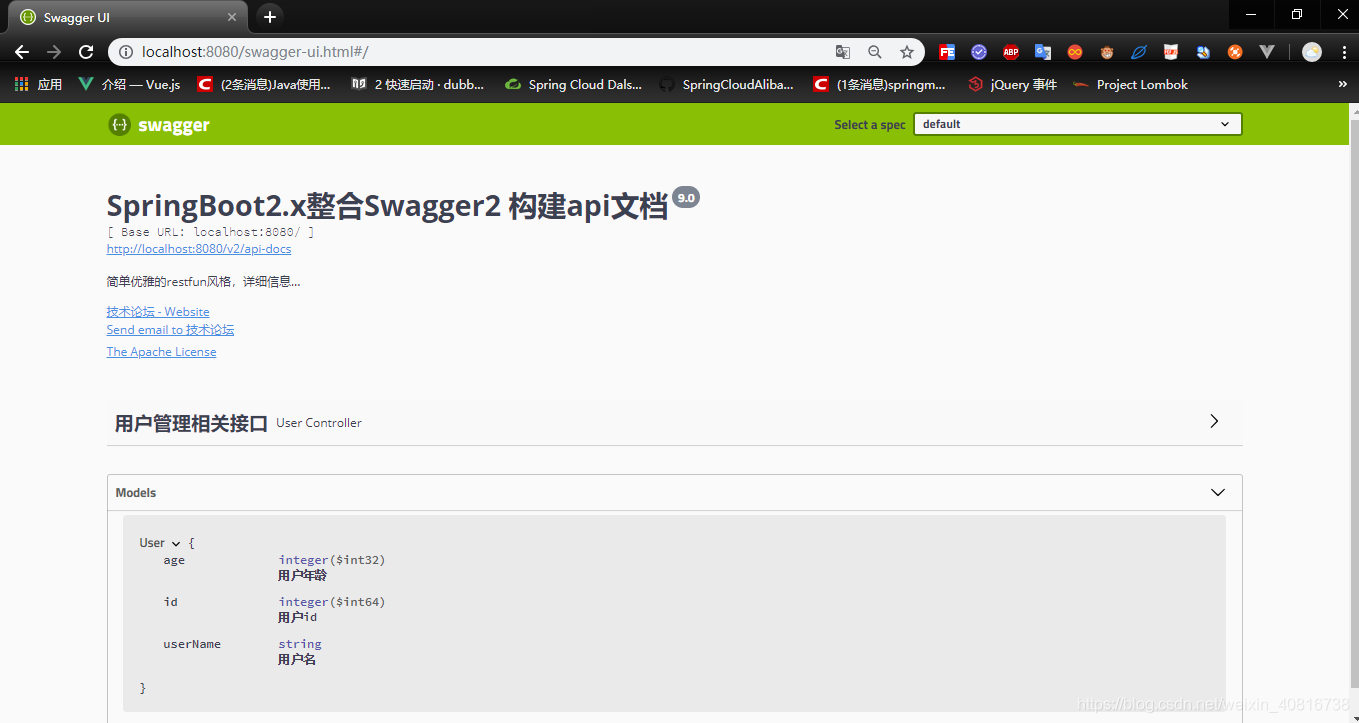
Task: Click Send email to 技术论坛 link
Action: (x=170, y=330)
